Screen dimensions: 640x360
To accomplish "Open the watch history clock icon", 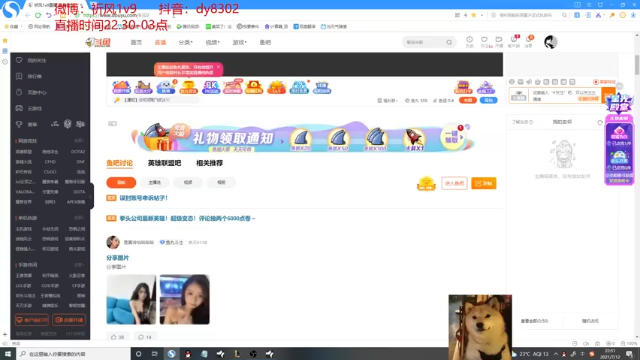I will click(469, 42).
